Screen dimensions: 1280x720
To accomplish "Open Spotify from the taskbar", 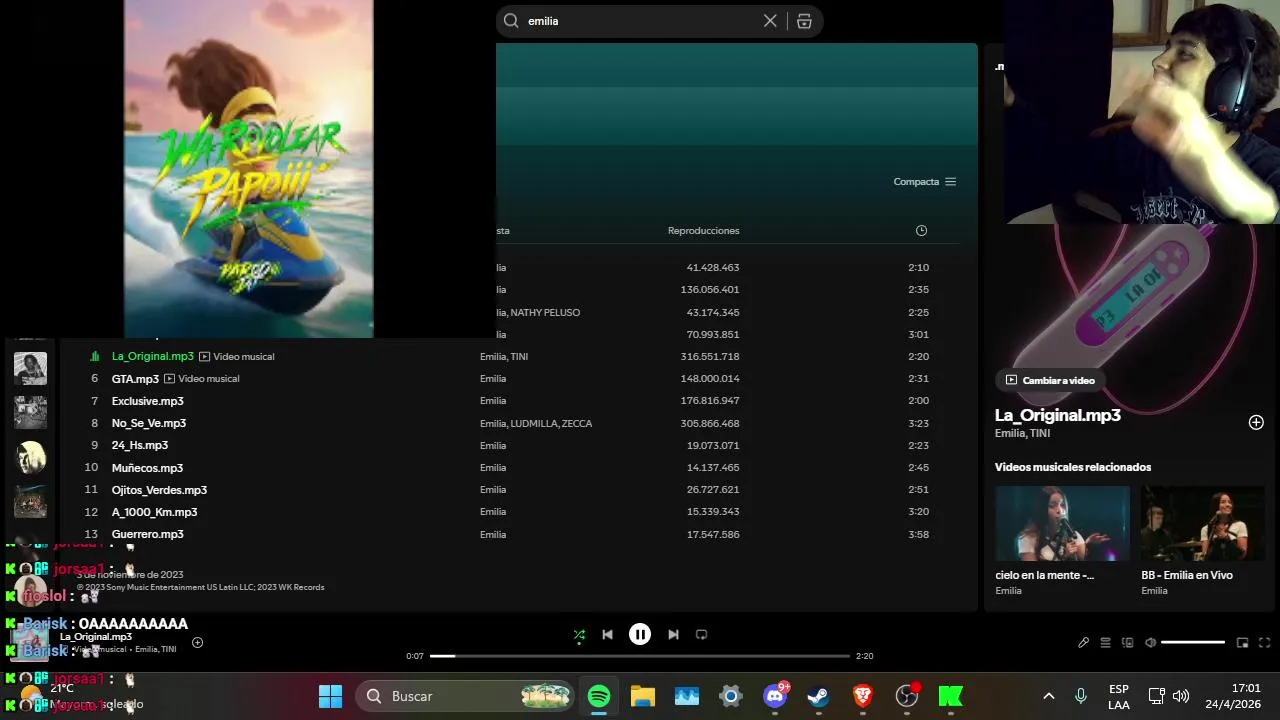I will coord(599,696).
